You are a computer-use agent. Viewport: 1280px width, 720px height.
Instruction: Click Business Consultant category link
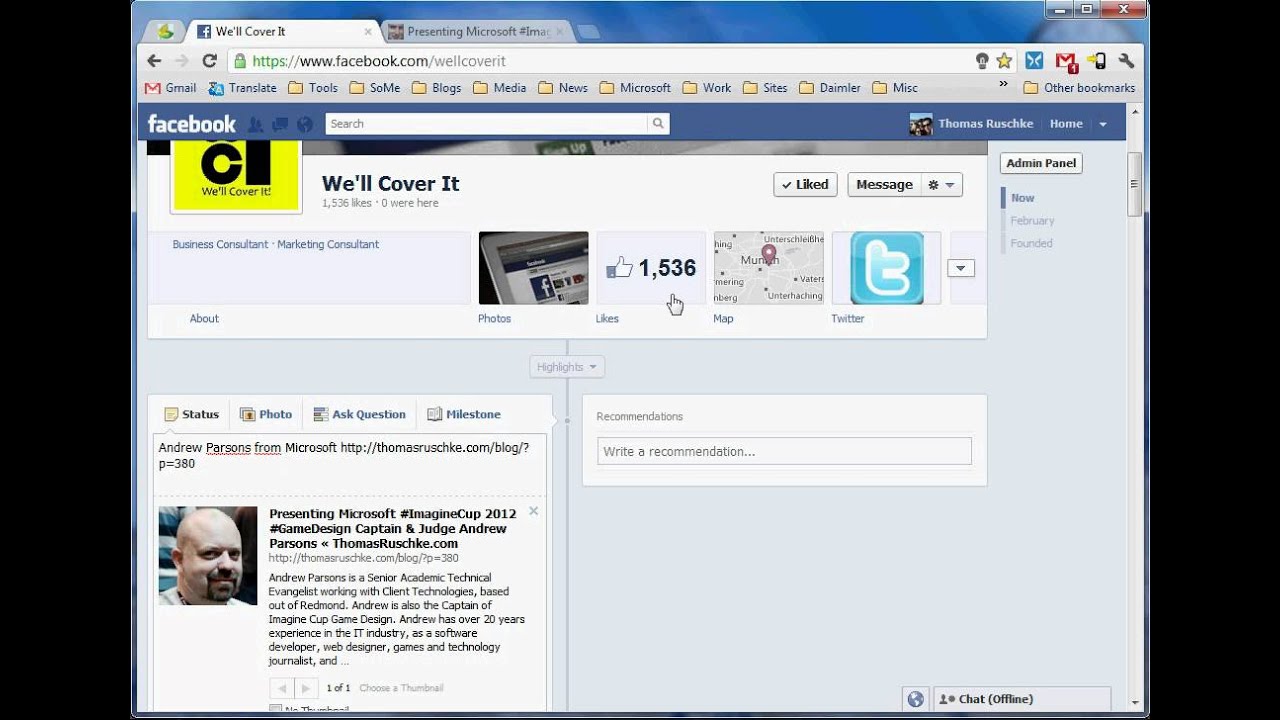[x=220, y=244]
